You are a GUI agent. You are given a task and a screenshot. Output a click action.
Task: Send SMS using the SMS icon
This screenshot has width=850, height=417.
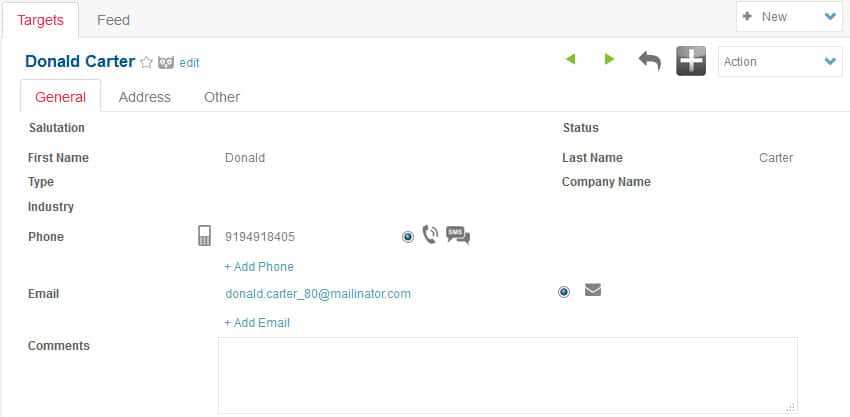(x=458, y=236)
